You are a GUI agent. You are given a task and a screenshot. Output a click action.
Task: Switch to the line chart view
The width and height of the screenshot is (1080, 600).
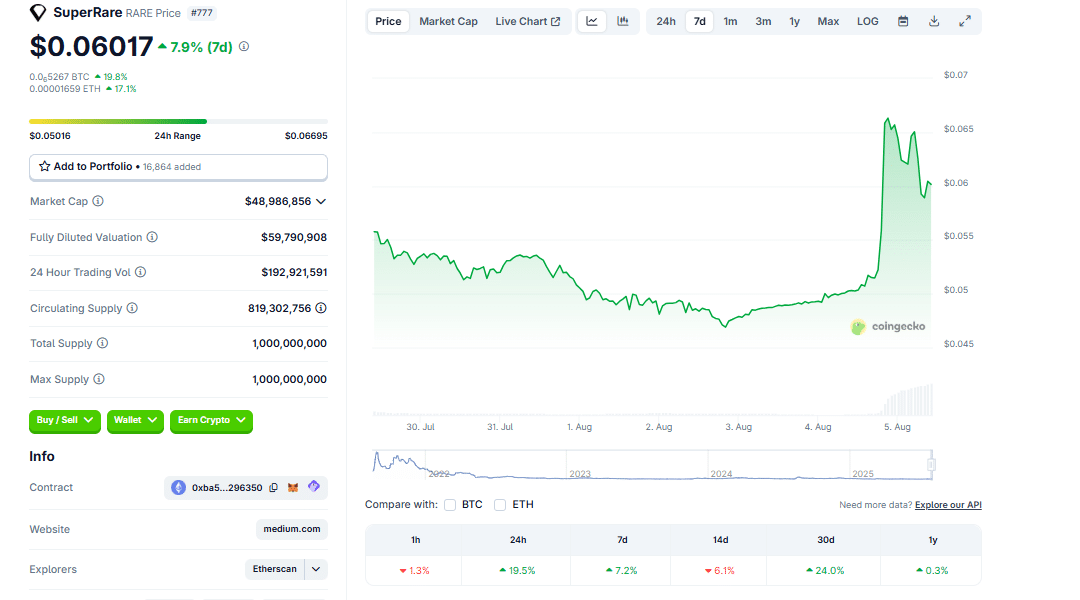pyautogui.click(x=592, y=21)
